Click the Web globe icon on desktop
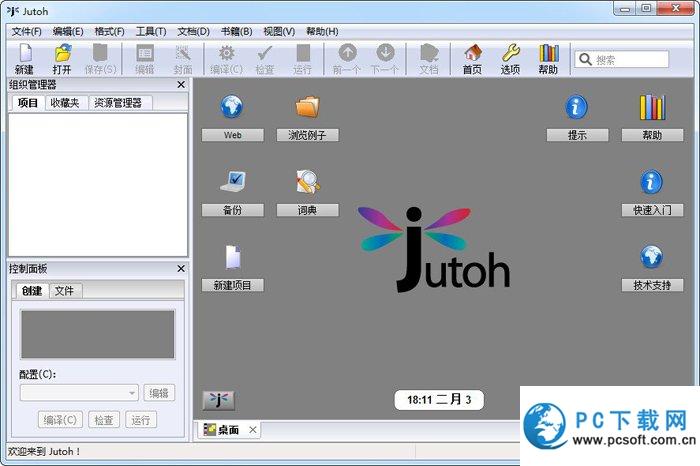This screenshot has width=700, height=466. [x=232, y=107]
